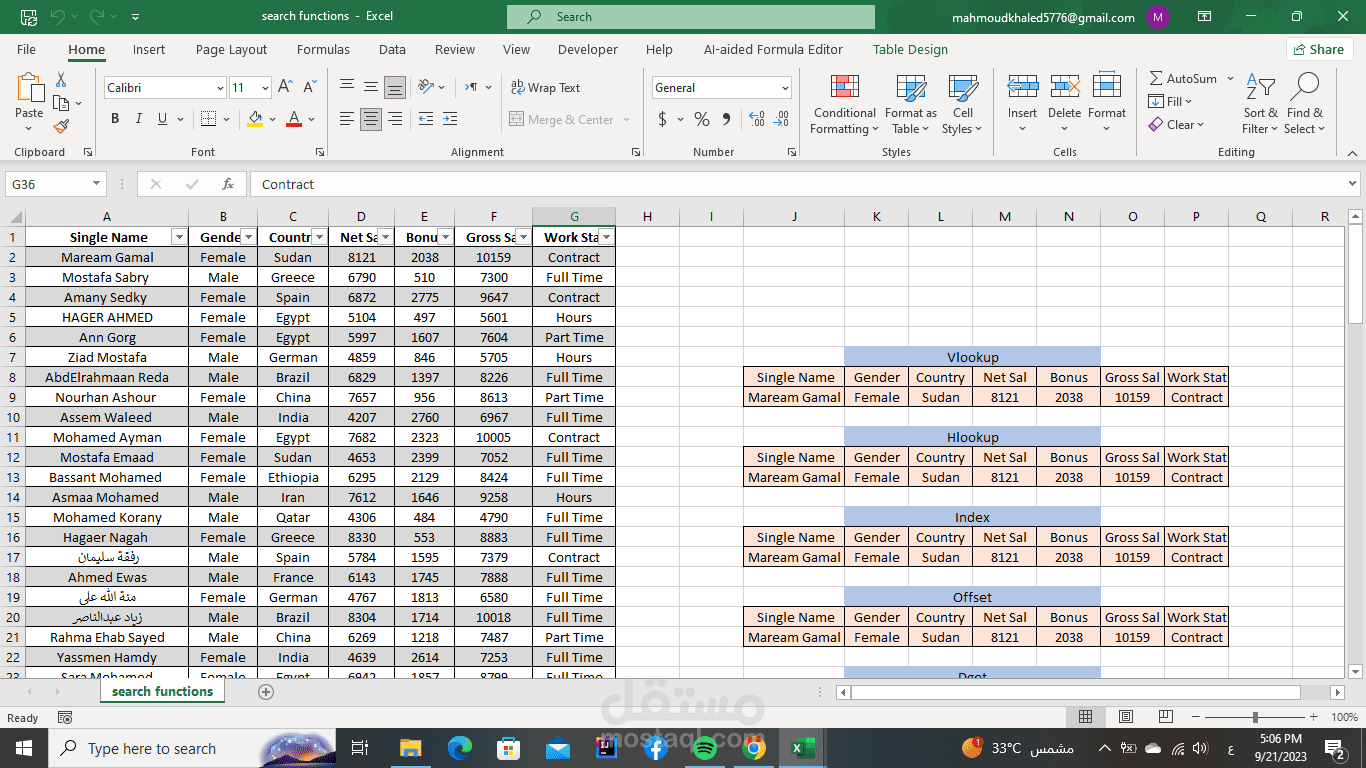Image resolution: width=1366 pixels, height=768 pixels.
Task: Click the Share button
Action: tap(1318, 49)
